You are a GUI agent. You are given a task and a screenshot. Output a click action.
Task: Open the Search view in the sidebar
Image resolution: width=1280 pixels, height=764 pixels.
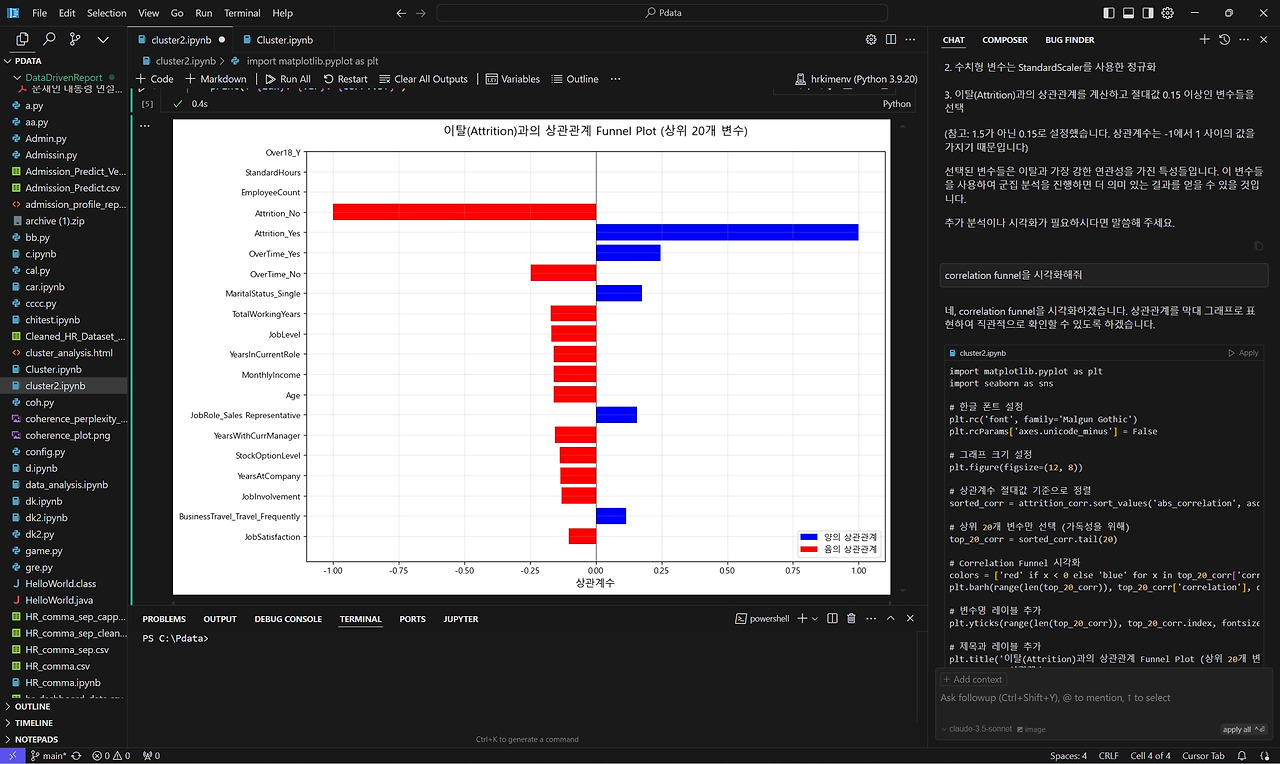[49, 40]
